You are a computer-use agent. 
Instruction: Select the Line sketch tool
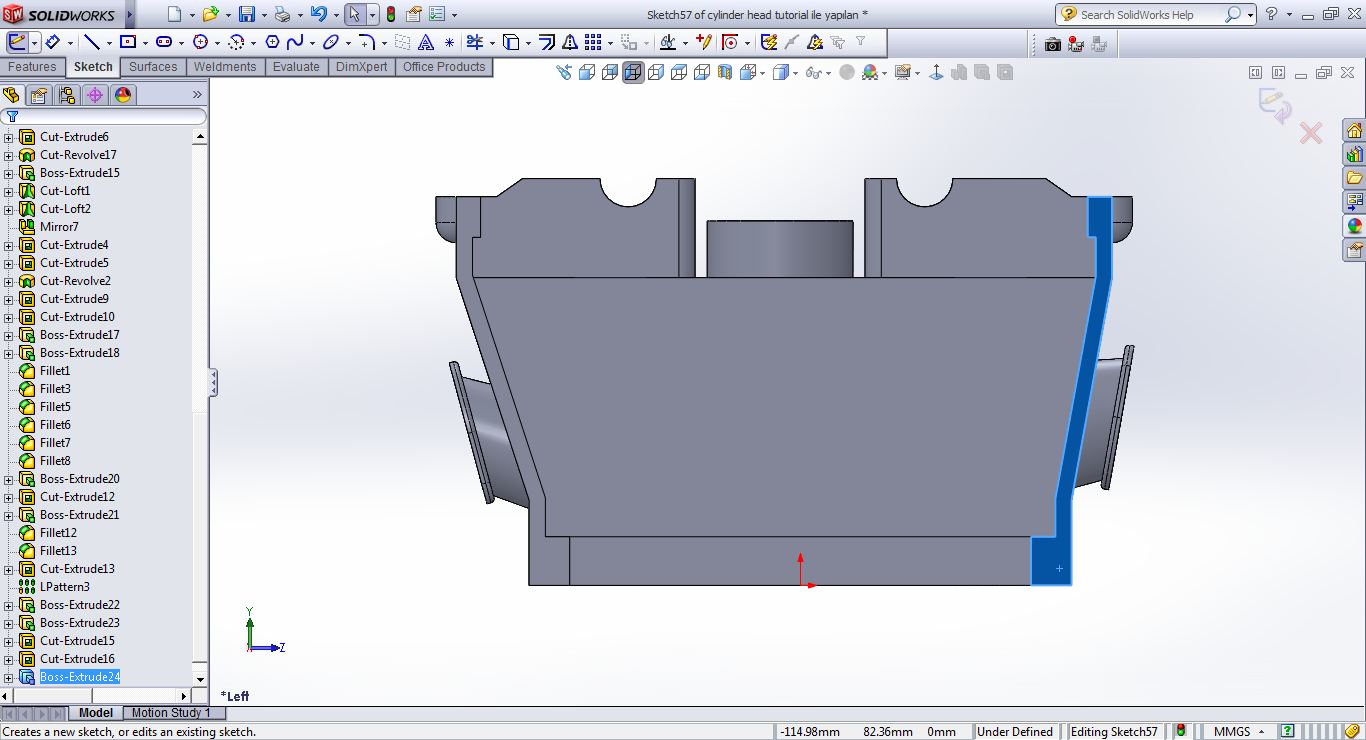click(91, 42)
